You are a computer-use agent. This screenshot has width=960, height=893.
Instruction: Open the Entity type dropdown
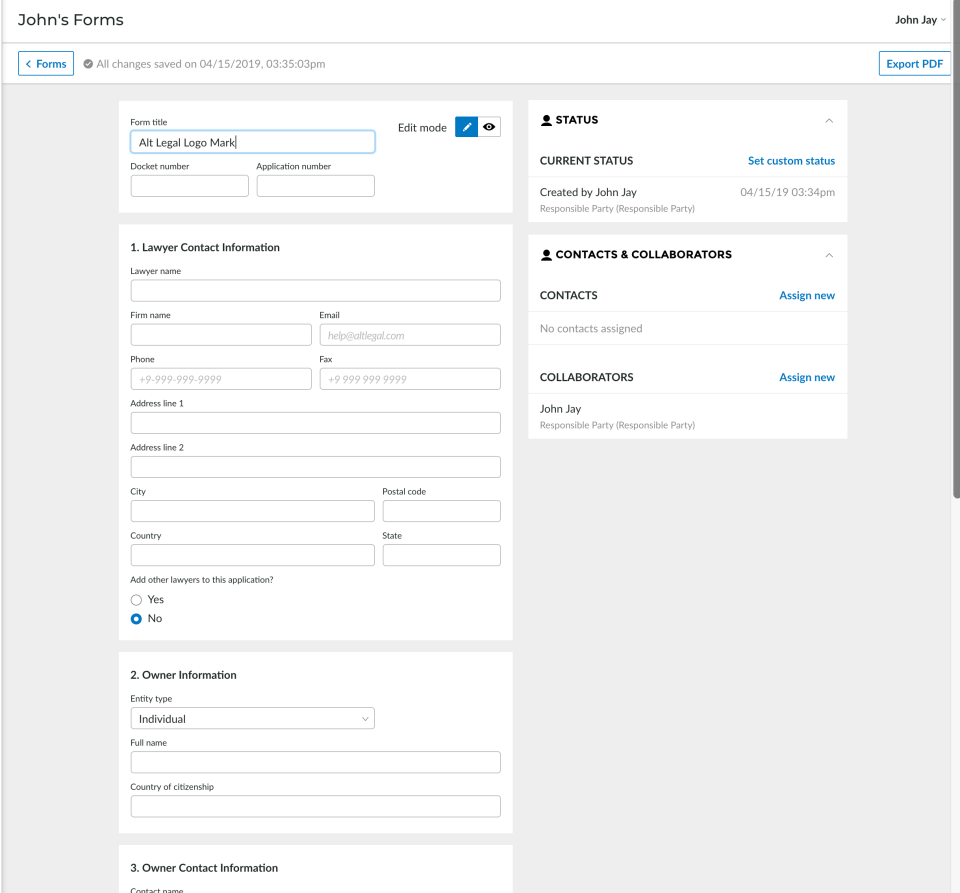pos(252,718)
